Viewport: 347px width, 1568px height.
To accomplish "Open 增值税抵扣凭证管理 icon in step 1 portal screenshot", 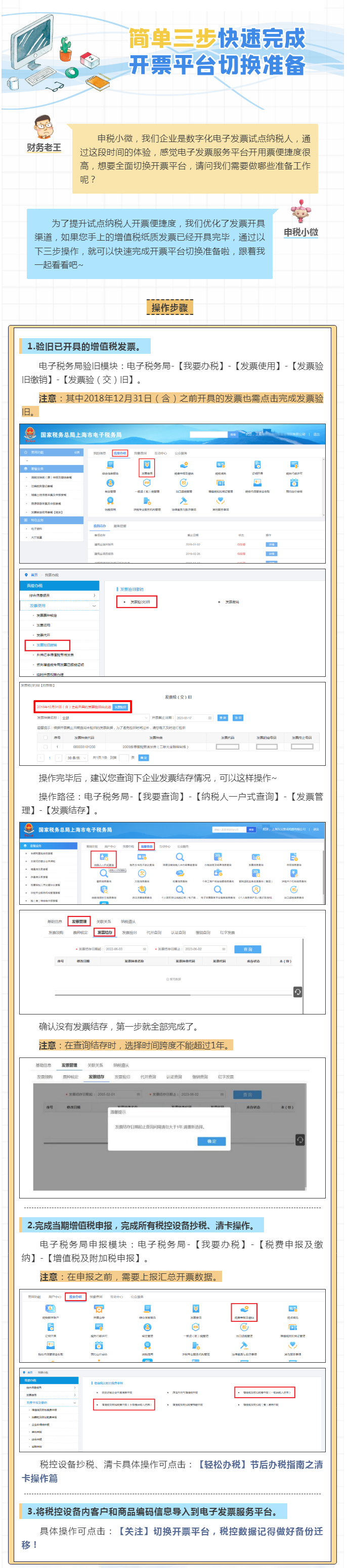I will coord(221,483).
